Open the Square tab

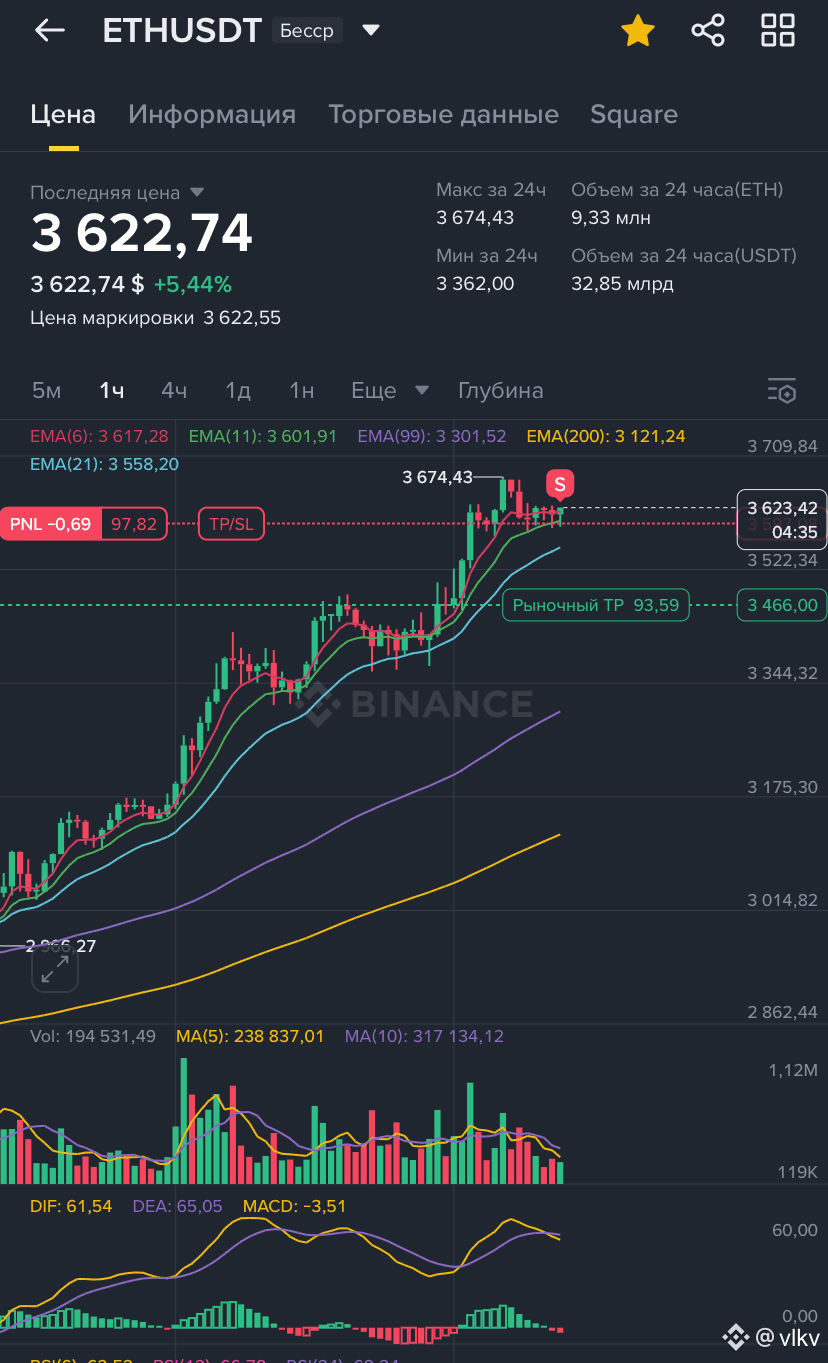point(634,115)
